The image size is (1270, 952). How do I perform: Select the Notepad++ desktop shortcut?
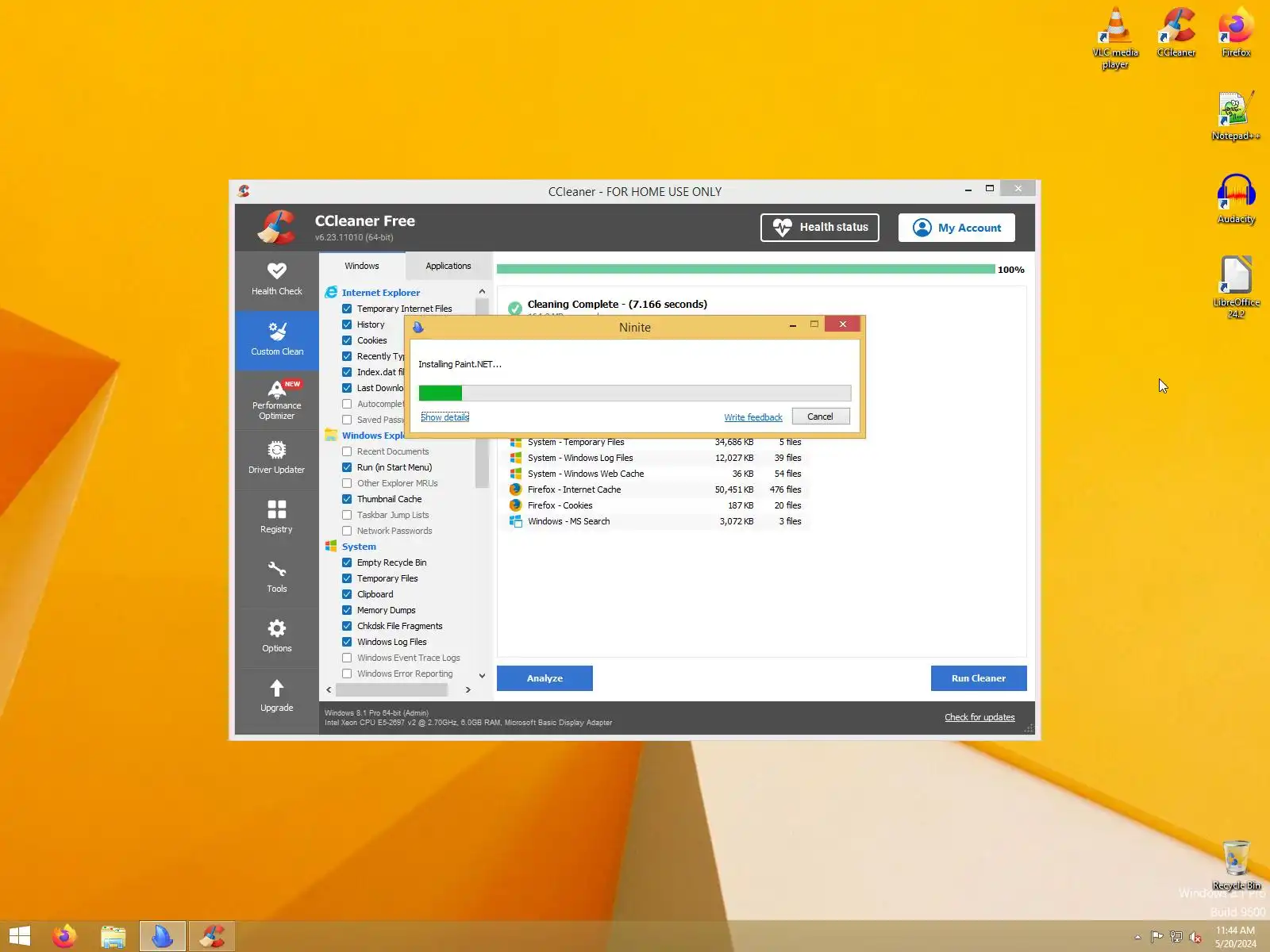(x=1236, y=116)
